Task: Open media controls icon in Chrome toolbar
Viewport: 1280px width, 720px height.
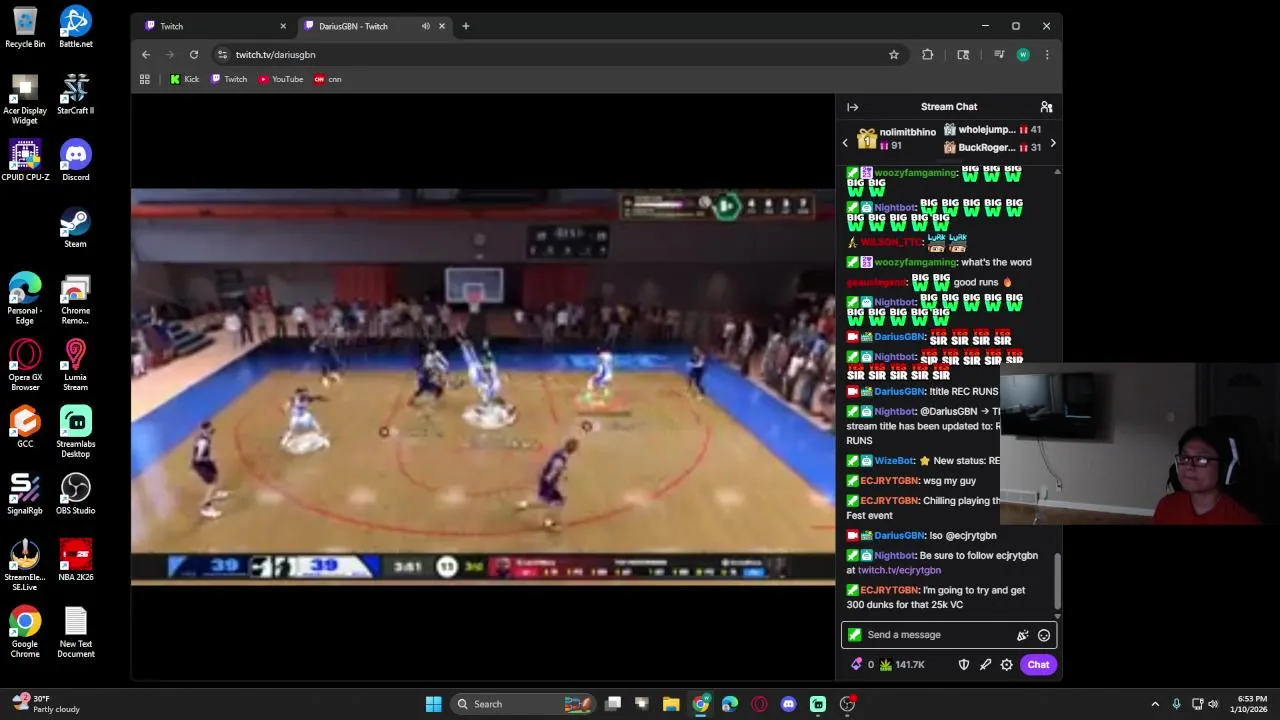Action: 998,55
